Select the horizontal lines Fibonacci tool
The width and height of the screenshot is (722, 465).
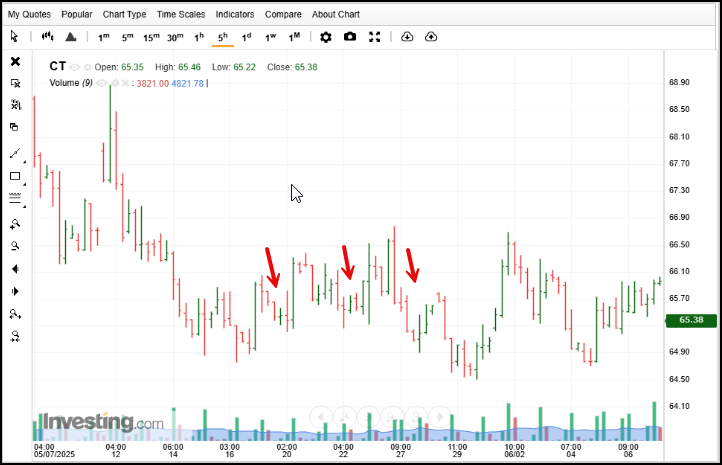pos(15,198)
